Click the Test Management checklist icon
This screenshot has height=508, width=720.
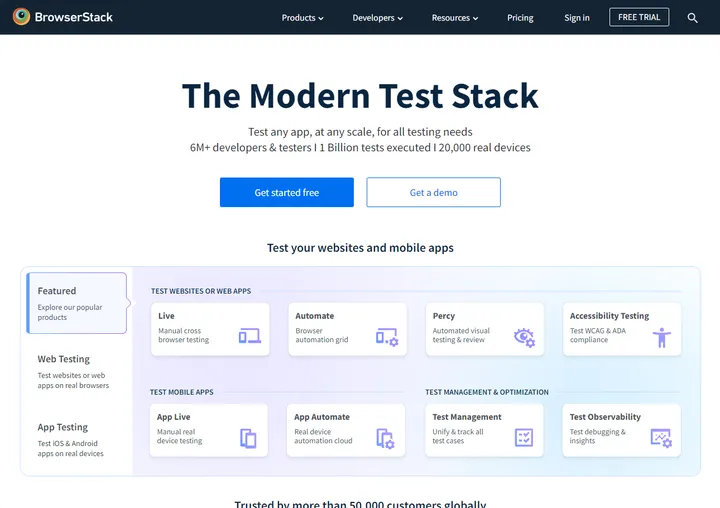(x=524, y=437)
